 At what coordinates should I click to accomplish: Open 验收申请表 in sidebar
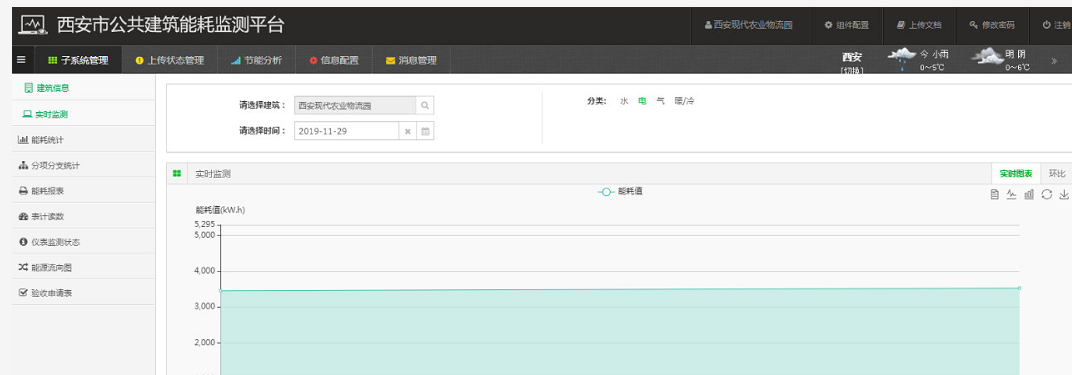point(83,293)
